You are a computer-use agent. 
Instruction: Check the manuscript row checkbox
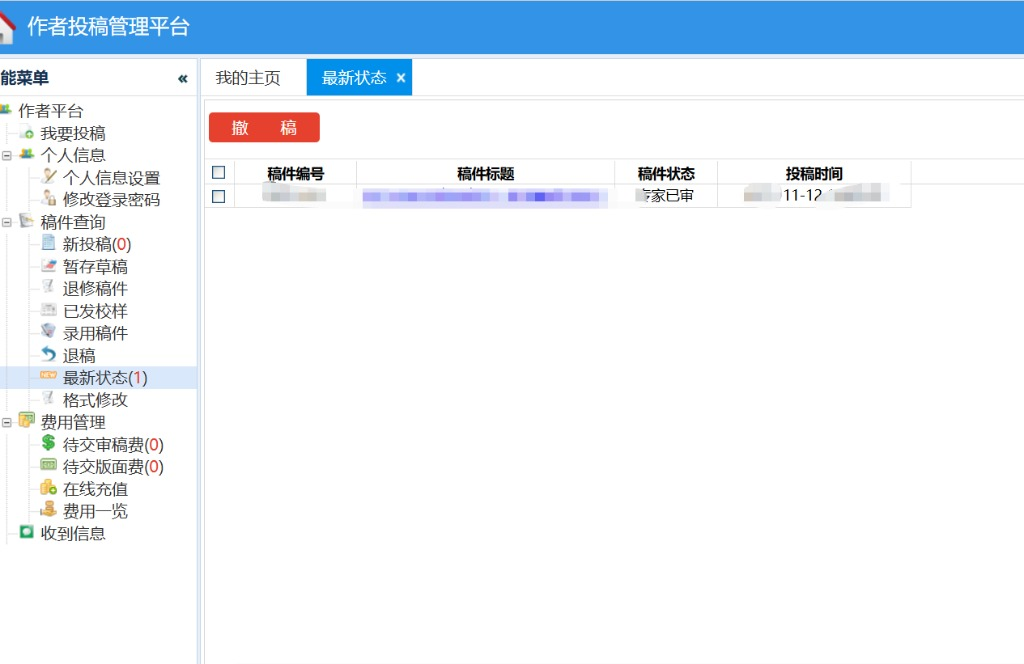pos(219,196)
